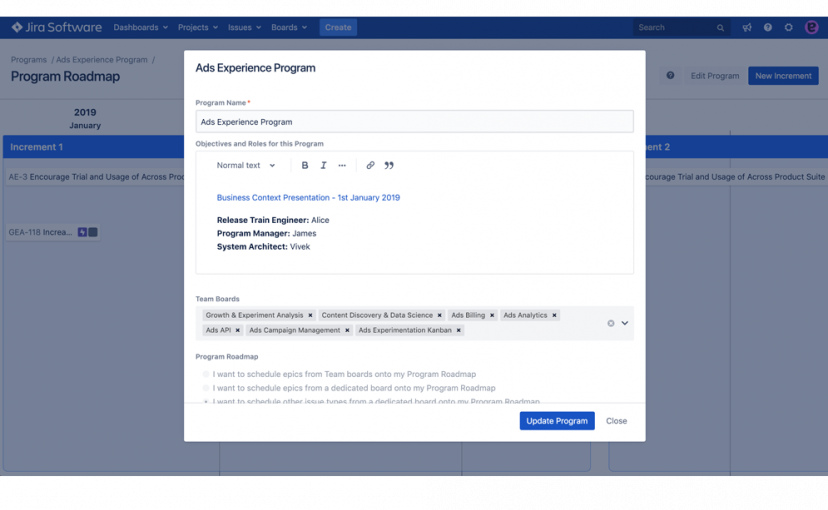
Task: Select schedule epics from Team boards option
Action: click(x=206, y=374)
